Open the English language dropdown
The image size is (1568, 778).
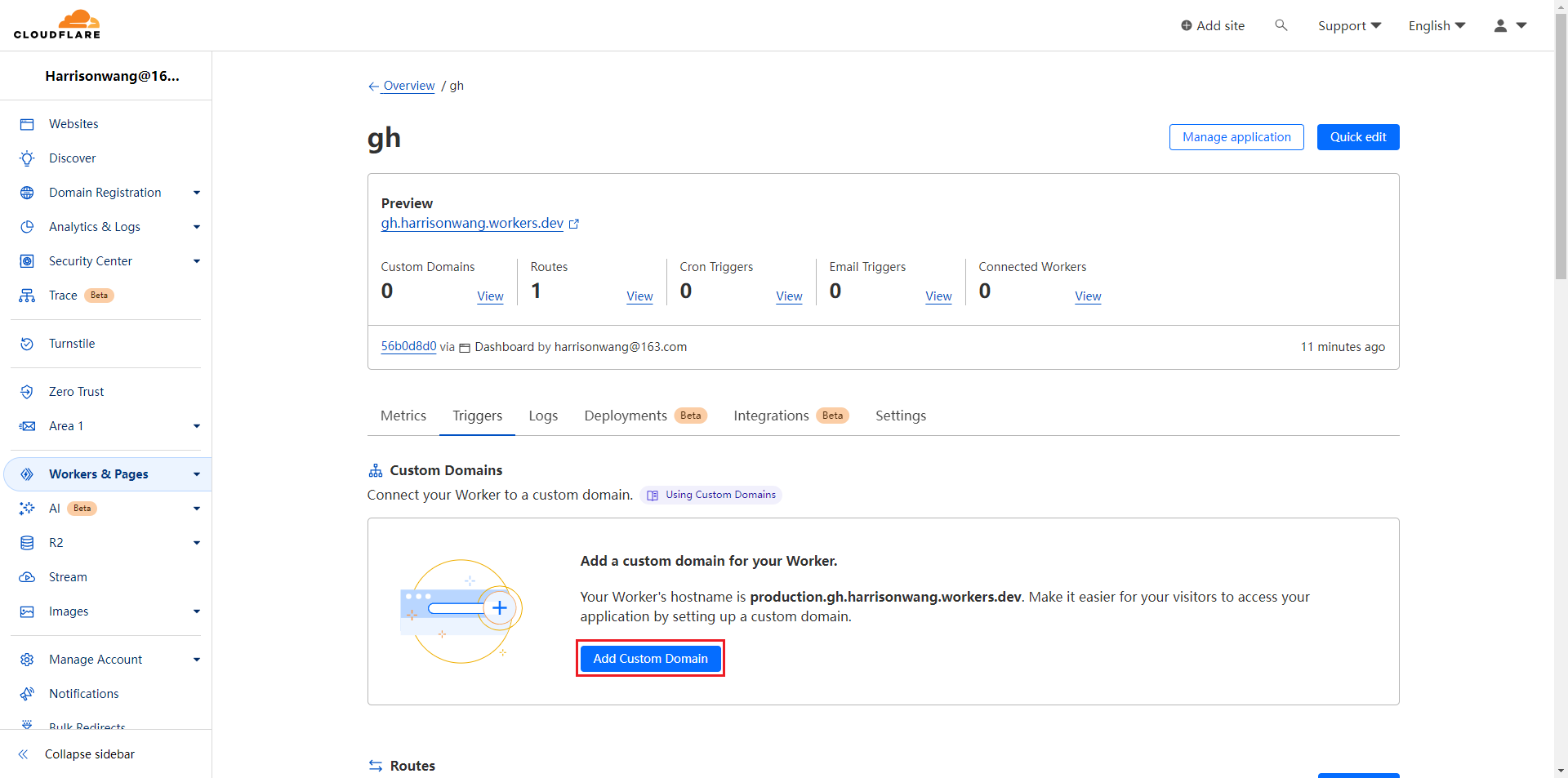(x=1437, y=25)
